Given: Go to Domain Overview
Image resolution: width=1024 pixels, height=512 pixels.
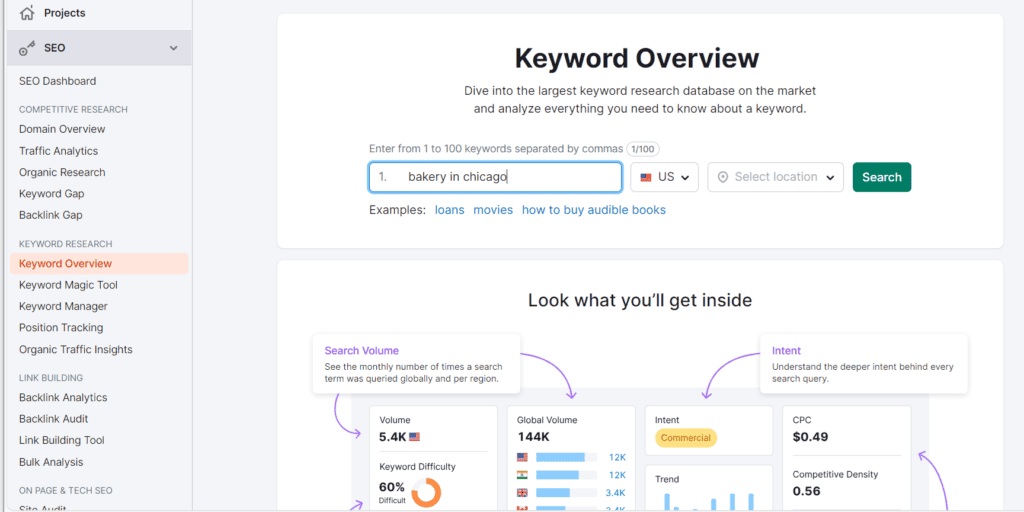Looking at the screenshot, I should click(x=62, y=129).
